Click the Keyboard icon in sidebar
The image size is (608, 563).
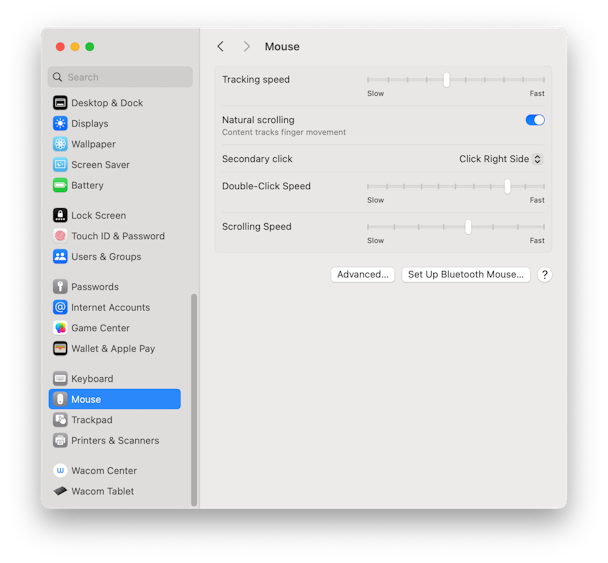tap(60, 378)
